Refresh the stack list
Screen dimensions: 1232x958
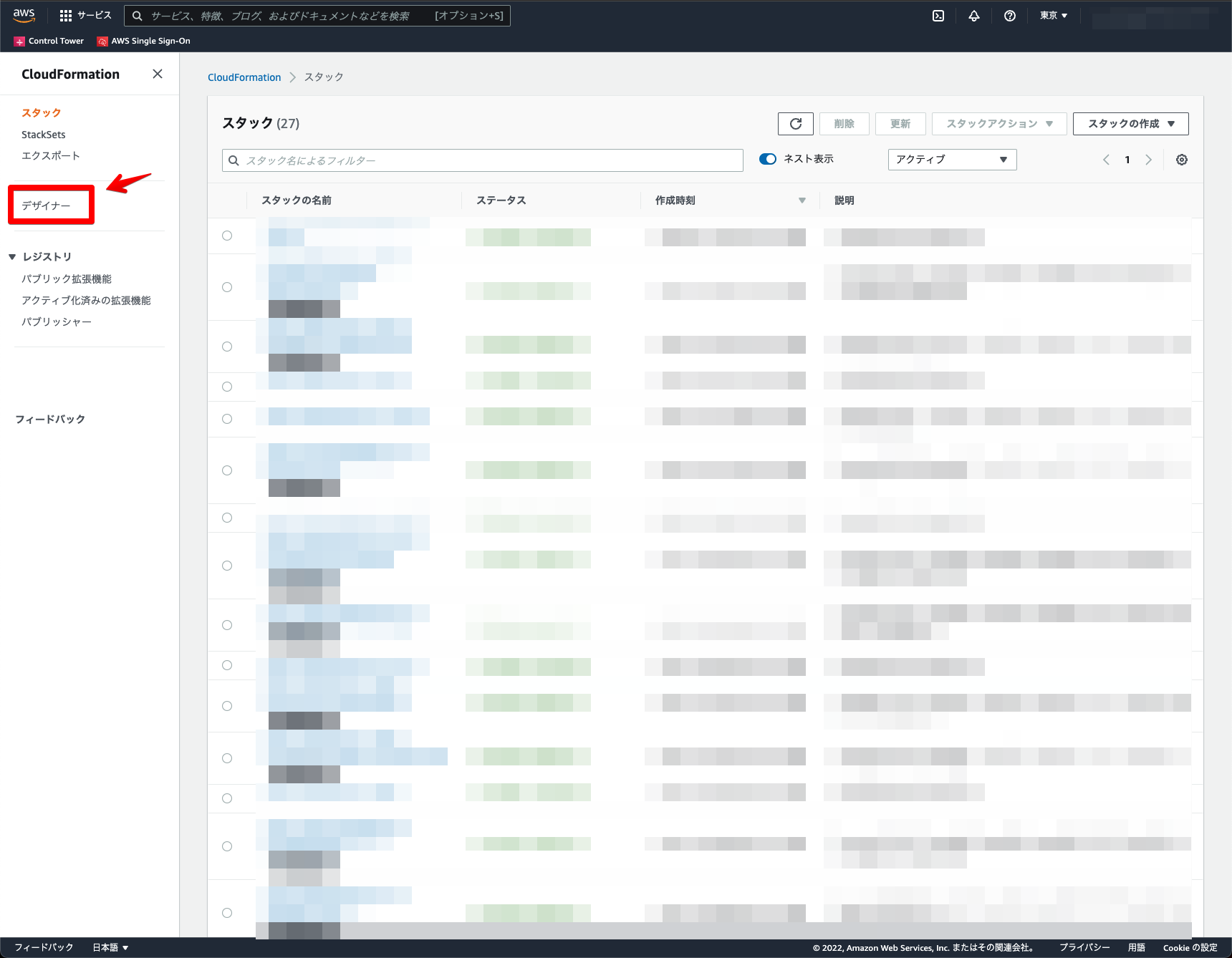pos(796,124)
